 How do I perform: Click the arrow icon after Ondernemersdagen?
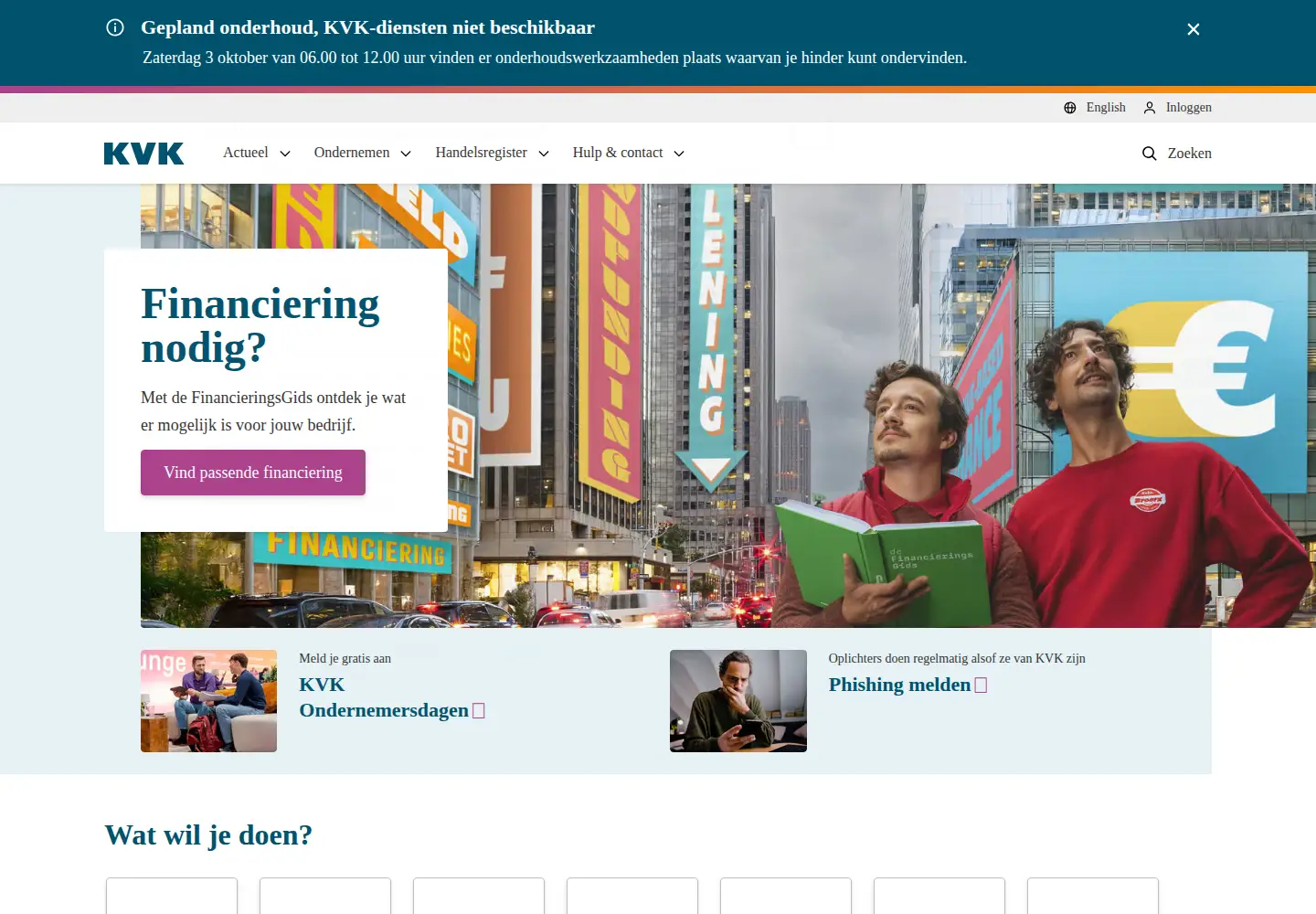tap(478, 711)
